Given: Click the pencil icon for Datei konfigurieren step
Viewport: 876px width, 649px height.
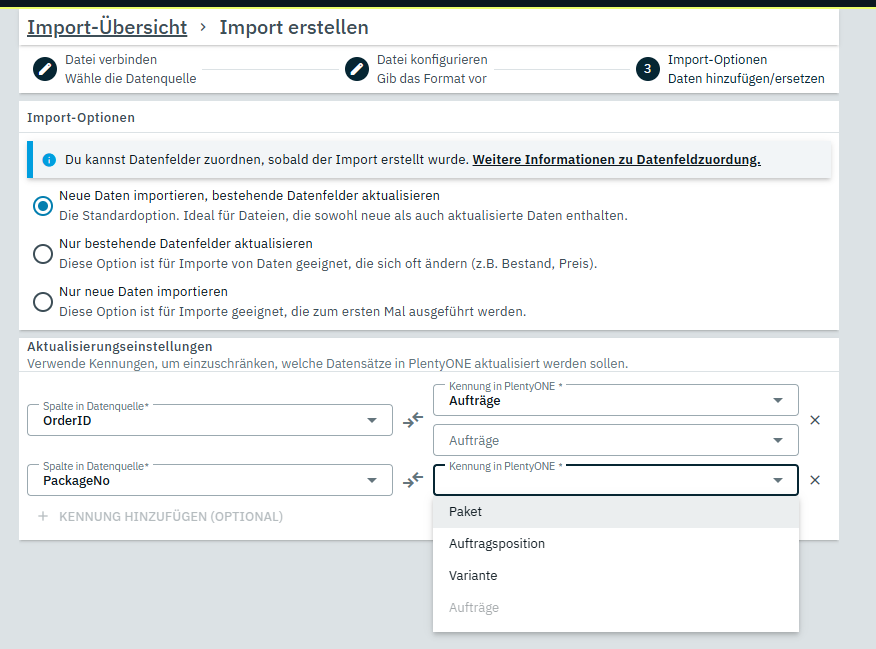Looking at the screenshot, I should pyautogui.click(x=357, y=69).
